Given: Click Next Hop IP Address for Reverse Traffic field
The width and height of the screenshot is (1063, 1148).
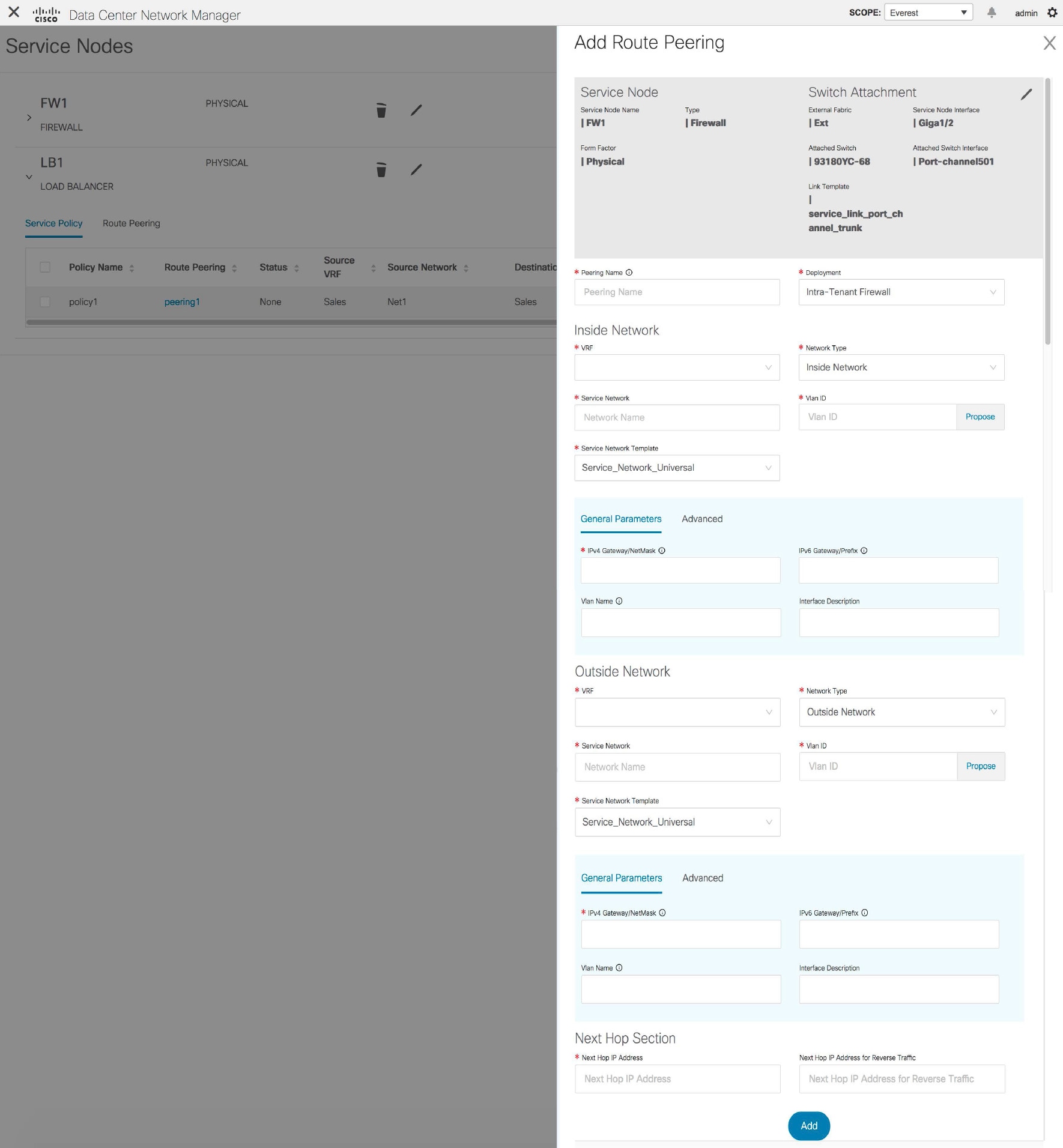Looking at the screenshot, I should point(901,1079).
